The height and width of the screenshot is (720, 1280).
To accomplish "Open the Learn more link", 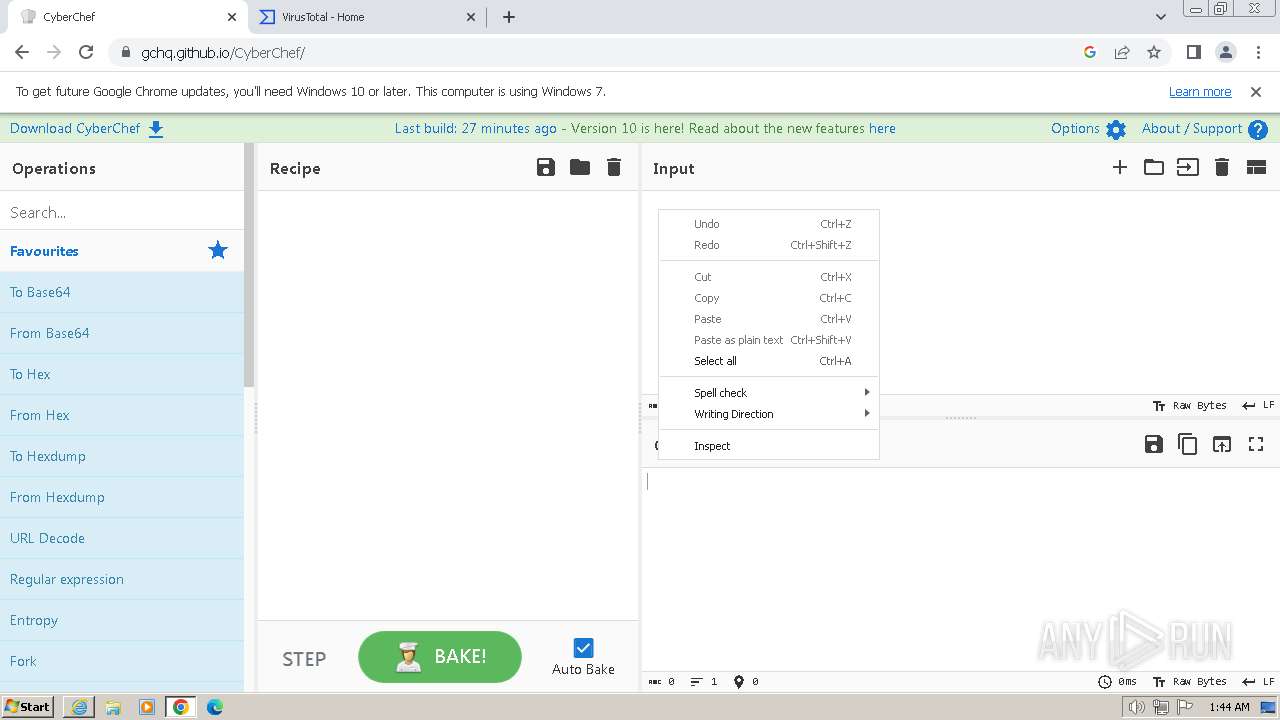I will click(x=1200, y=92).
